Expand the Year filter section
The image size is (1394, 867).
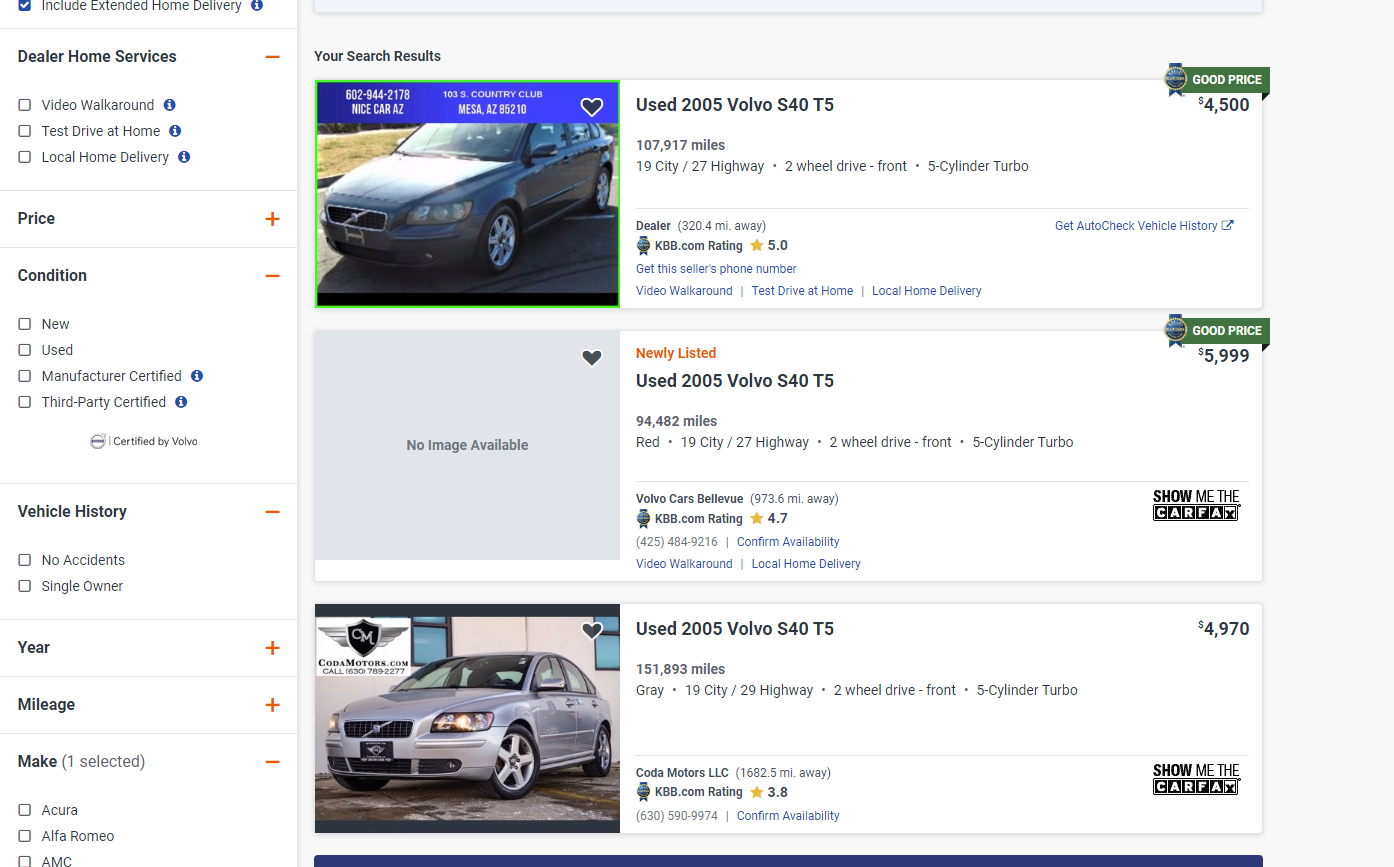click(x=272, y=648)
